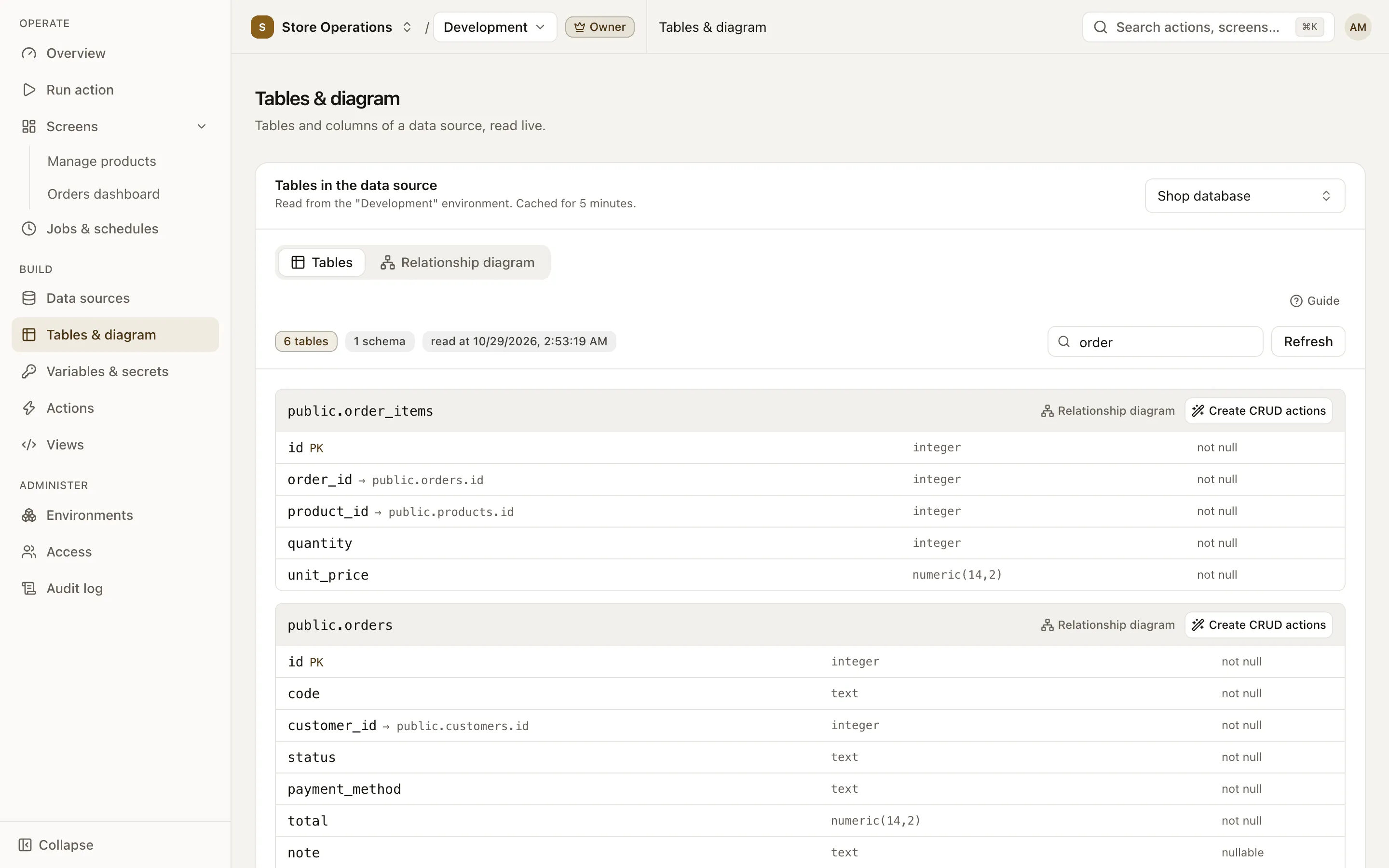Create CRUD actions for public.order_items
The image size is (1389, 868).
pos(1258,411)
